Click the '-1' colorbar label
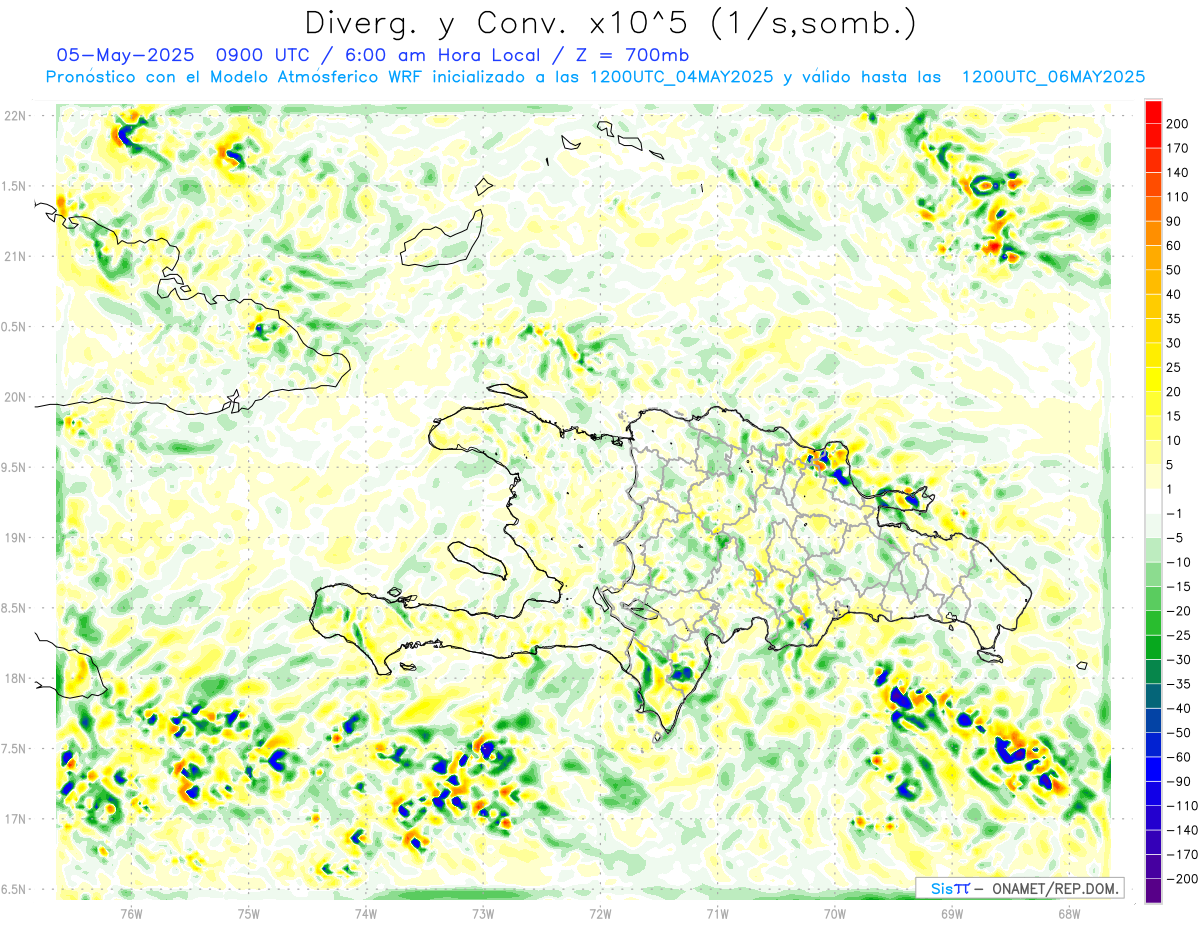The image size is (1200, 927). [x=1174, y=514]
